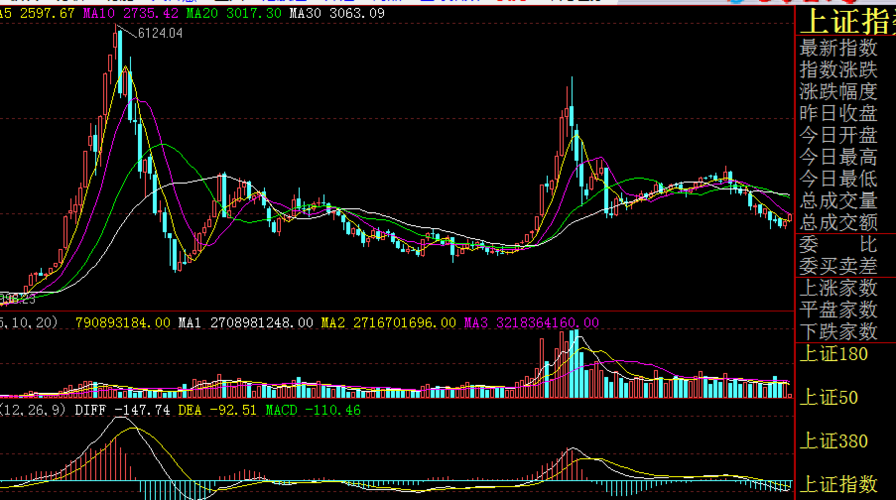Click the 涨跌幅度 row
The width and height of the screenshot is (896, 500).
[838, 91]
